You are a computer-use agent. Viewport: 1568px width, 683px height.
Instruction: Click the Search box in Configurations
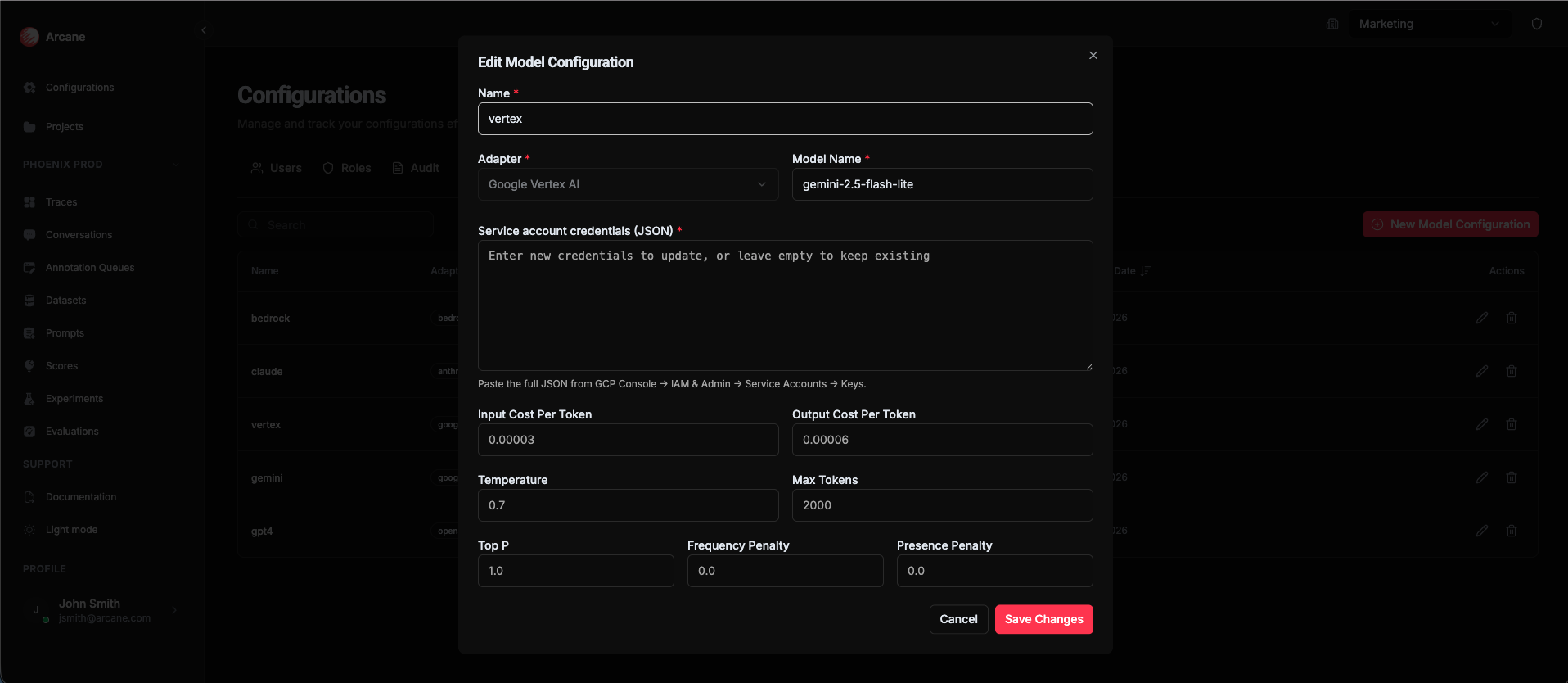click(x=336, y=224)
